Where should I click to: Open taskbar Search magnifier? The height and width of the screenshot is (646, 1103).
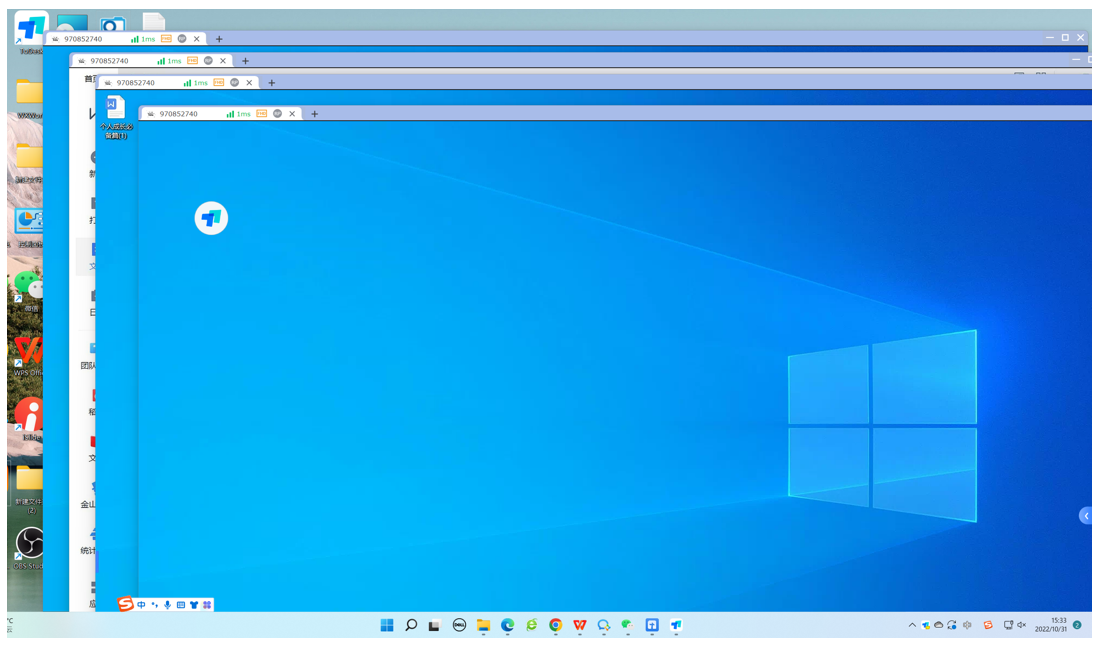click(411, 625)
